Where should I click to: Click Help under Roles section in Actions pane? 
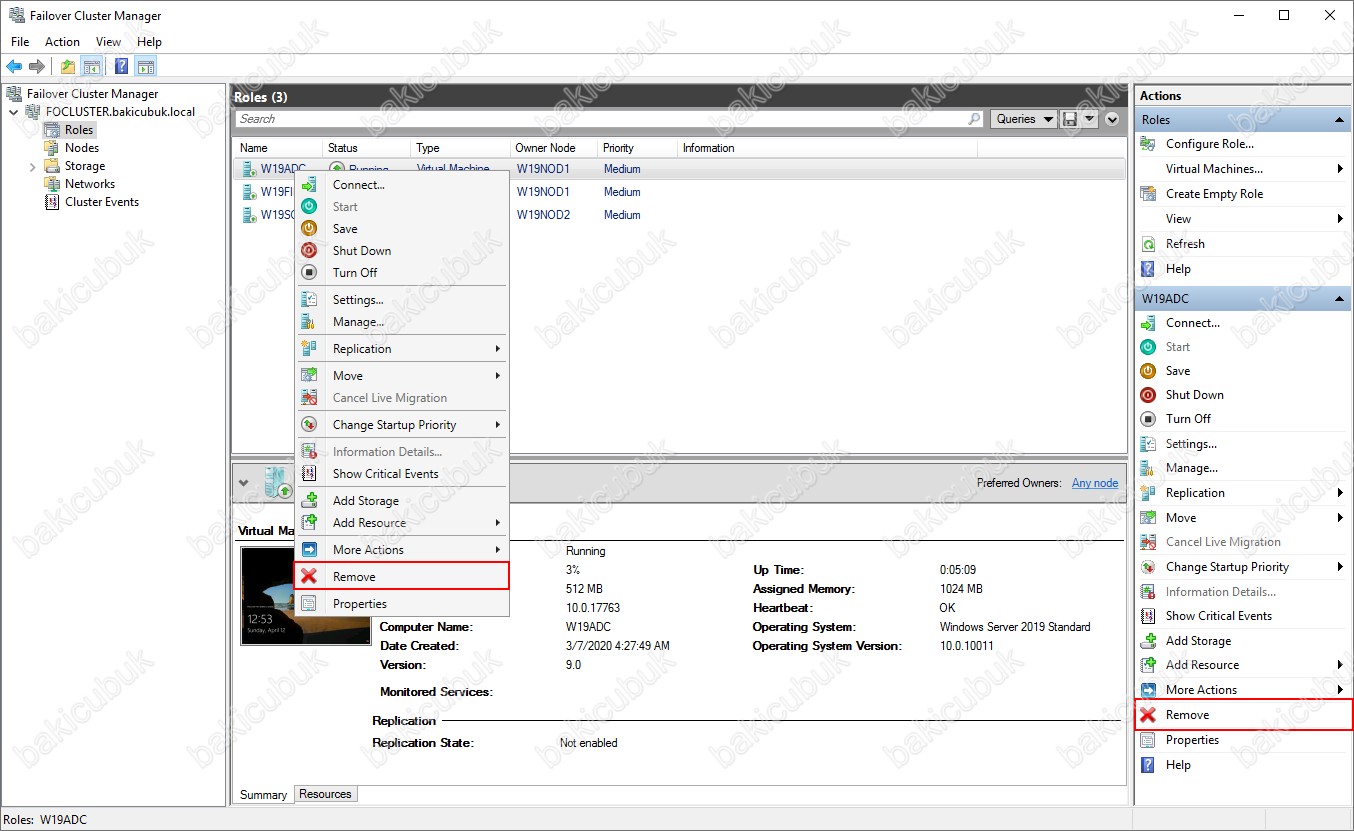pyautogui.click(x=1178, y=269)
